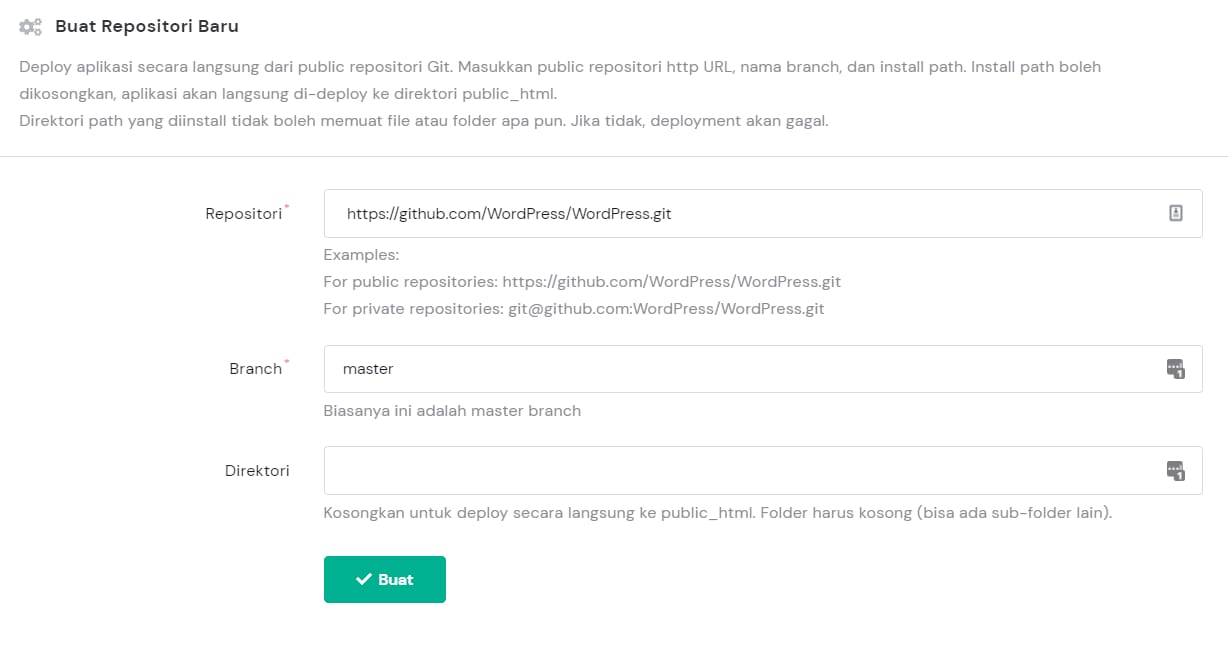Screen dimensions: 1228x651
Task: Click the Branch field label
Action: click(x=255, y=369)
